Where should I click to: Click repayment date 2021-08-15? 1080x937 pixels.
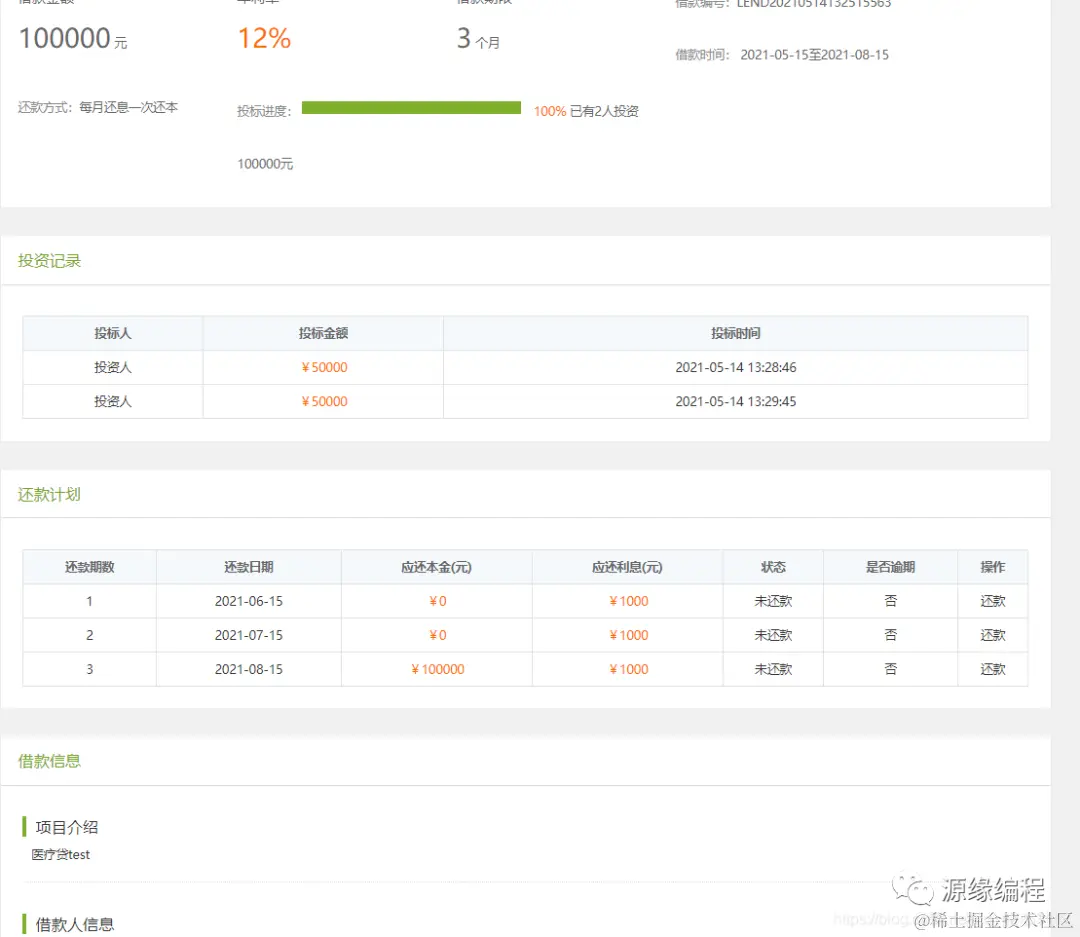[249, 669]
